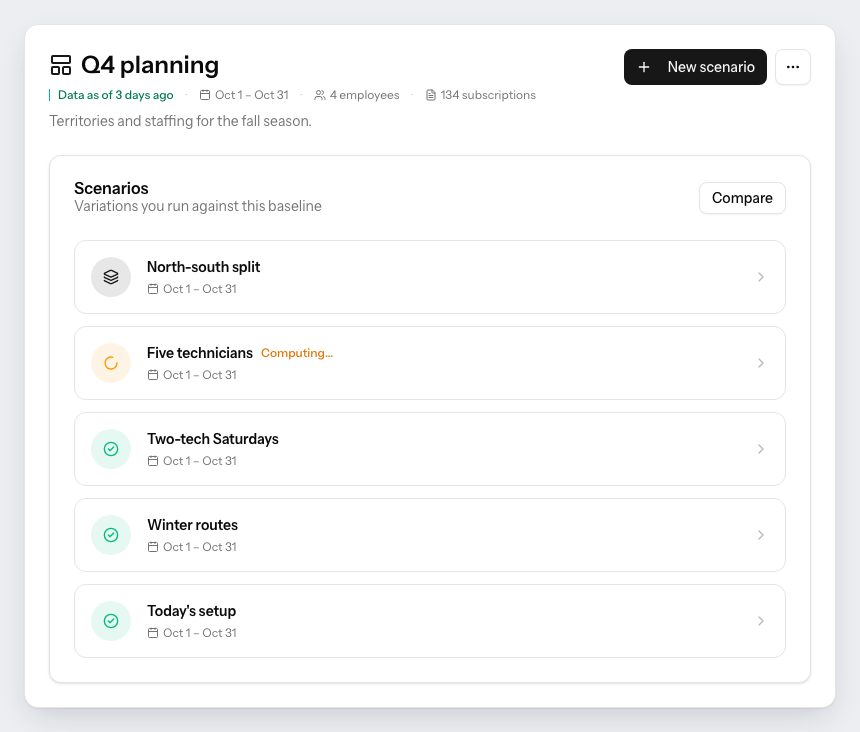Select the 'Two-tech Saturdays' scenario title
The image size is (860, 732).
pyautogui.click(x=213, y=439)
